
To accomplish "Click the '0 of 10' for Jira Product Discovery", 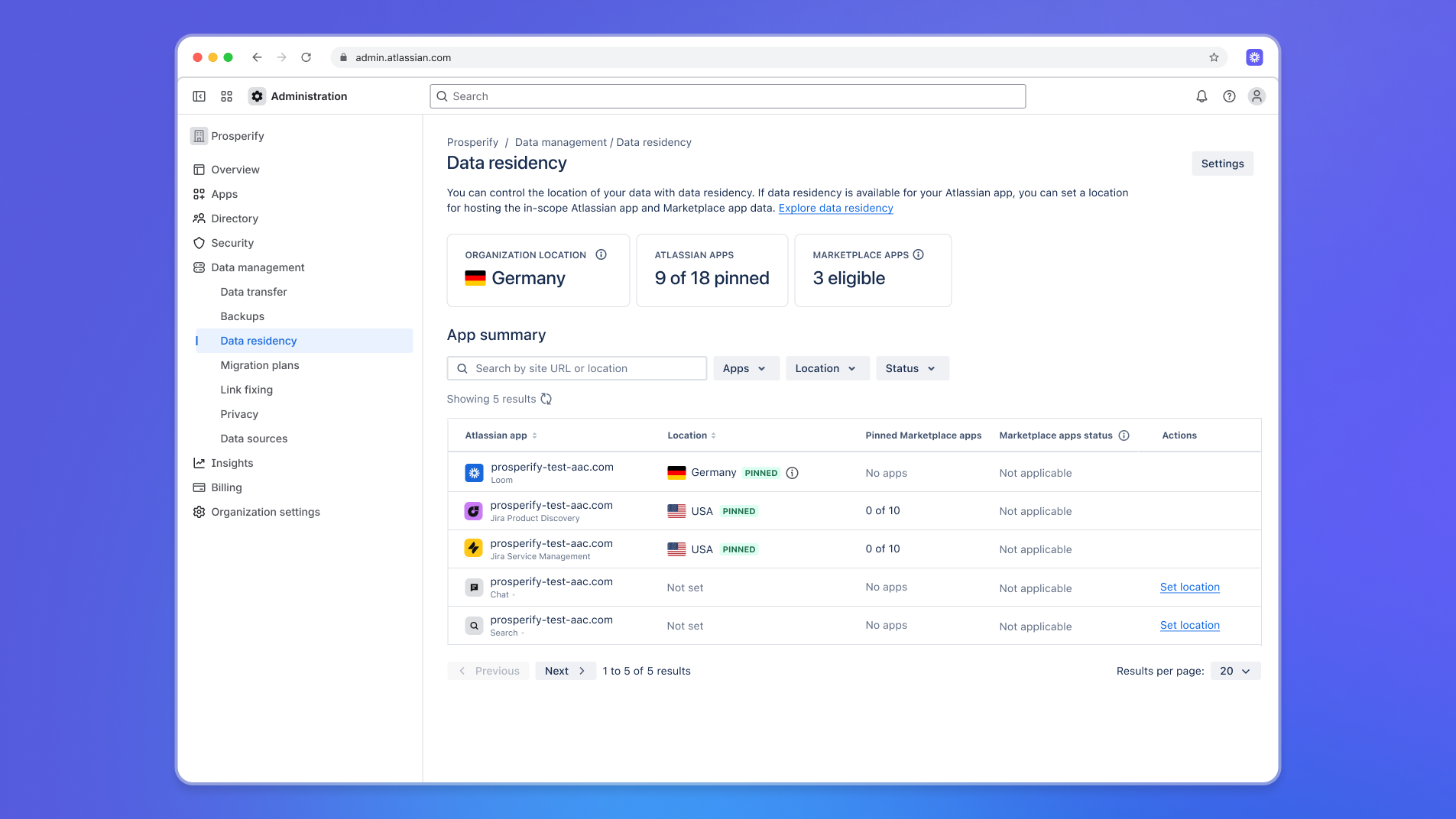I will click(x=883, y=510).
